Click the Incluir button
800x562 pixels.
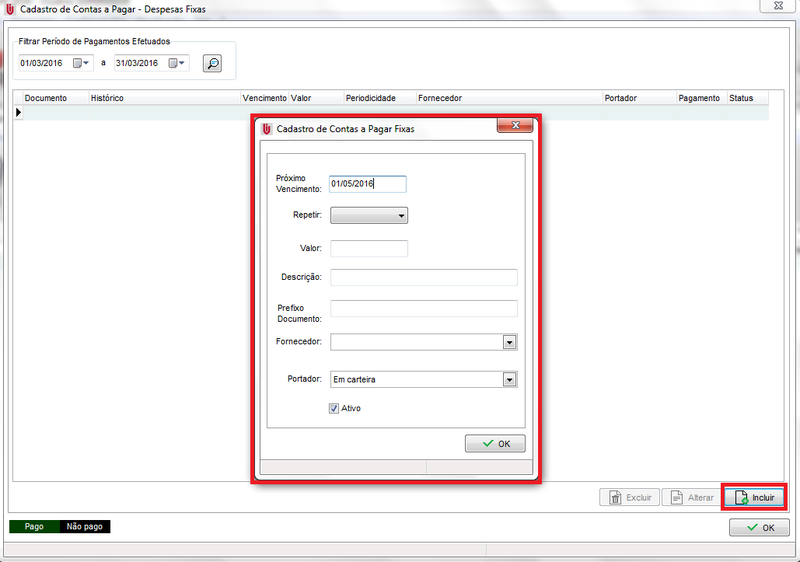(x=754, y=497)
